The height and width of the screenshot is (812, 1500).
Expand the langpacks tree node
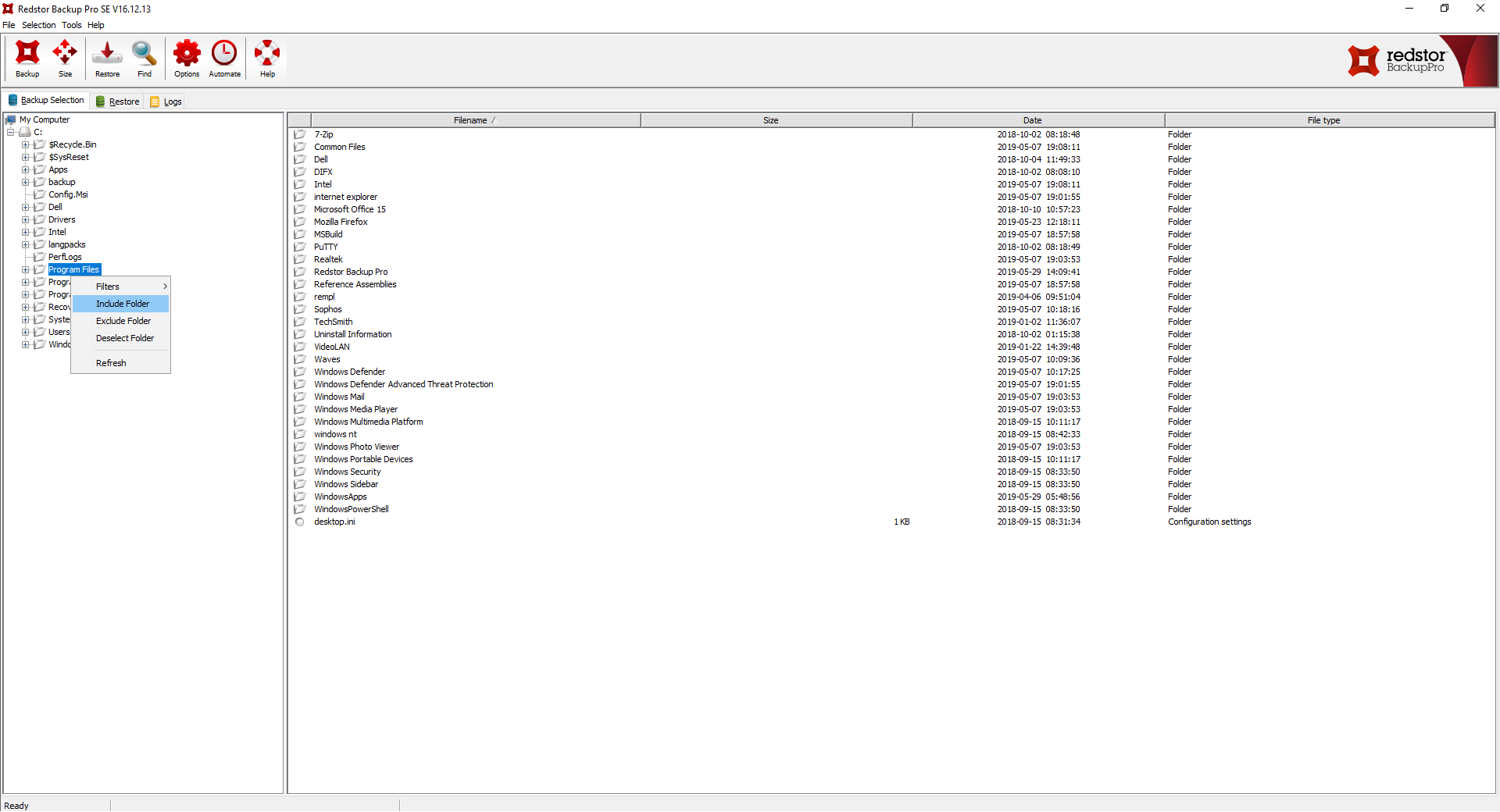(25, 244)
